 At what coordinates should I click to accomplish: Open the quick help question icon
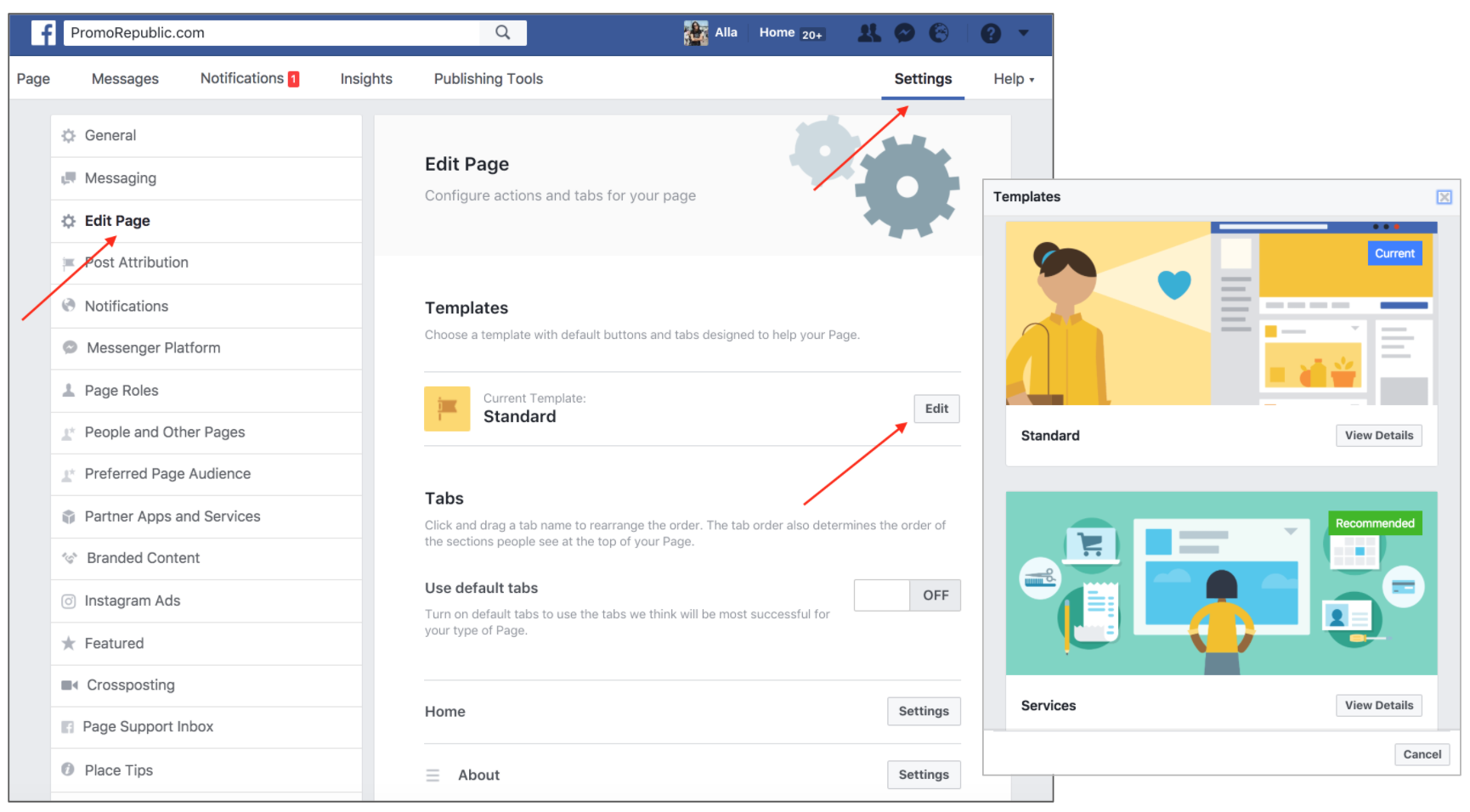[x=991, y=33]
